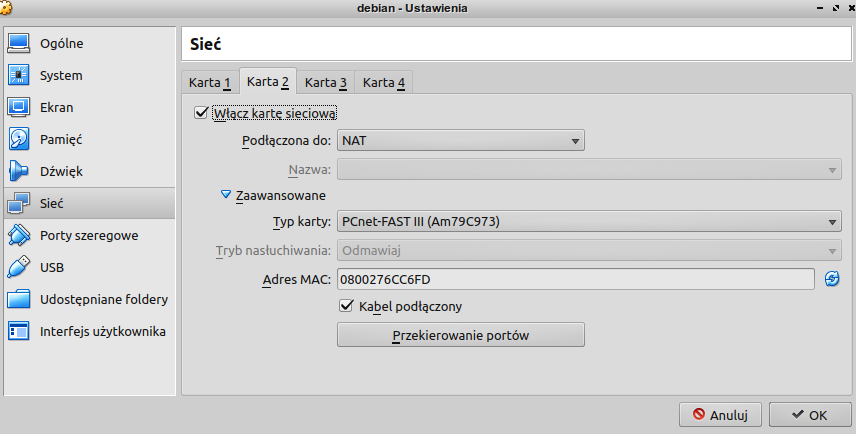Go to Interfejs użytkownika label
856x434 pixels.
coord(103,331)
